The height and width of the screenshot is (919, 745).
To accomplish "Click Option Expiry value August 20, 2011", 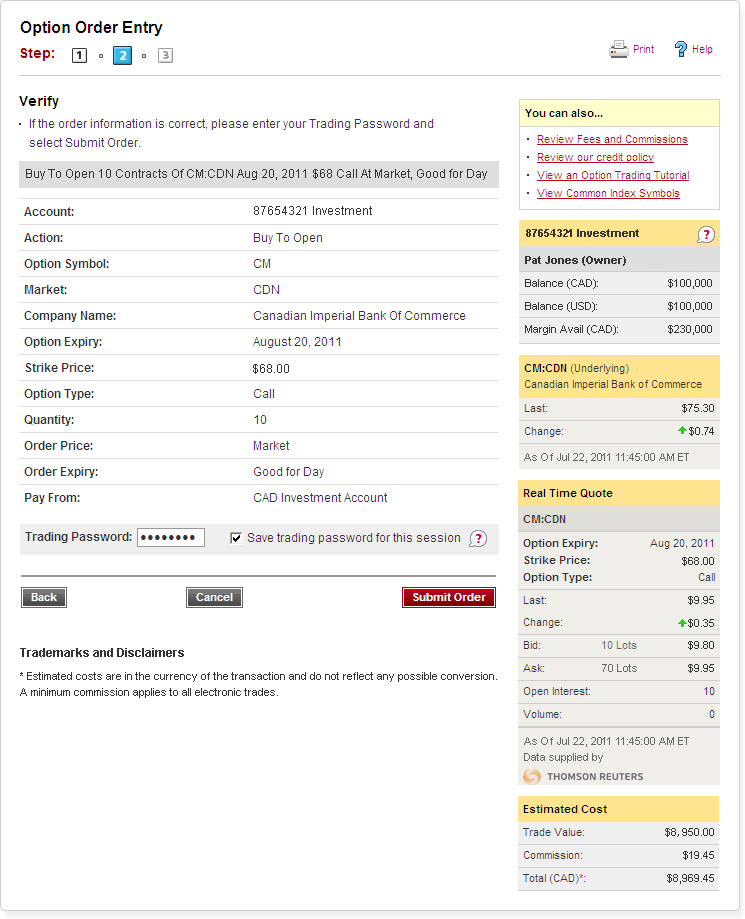I will 297,342.
